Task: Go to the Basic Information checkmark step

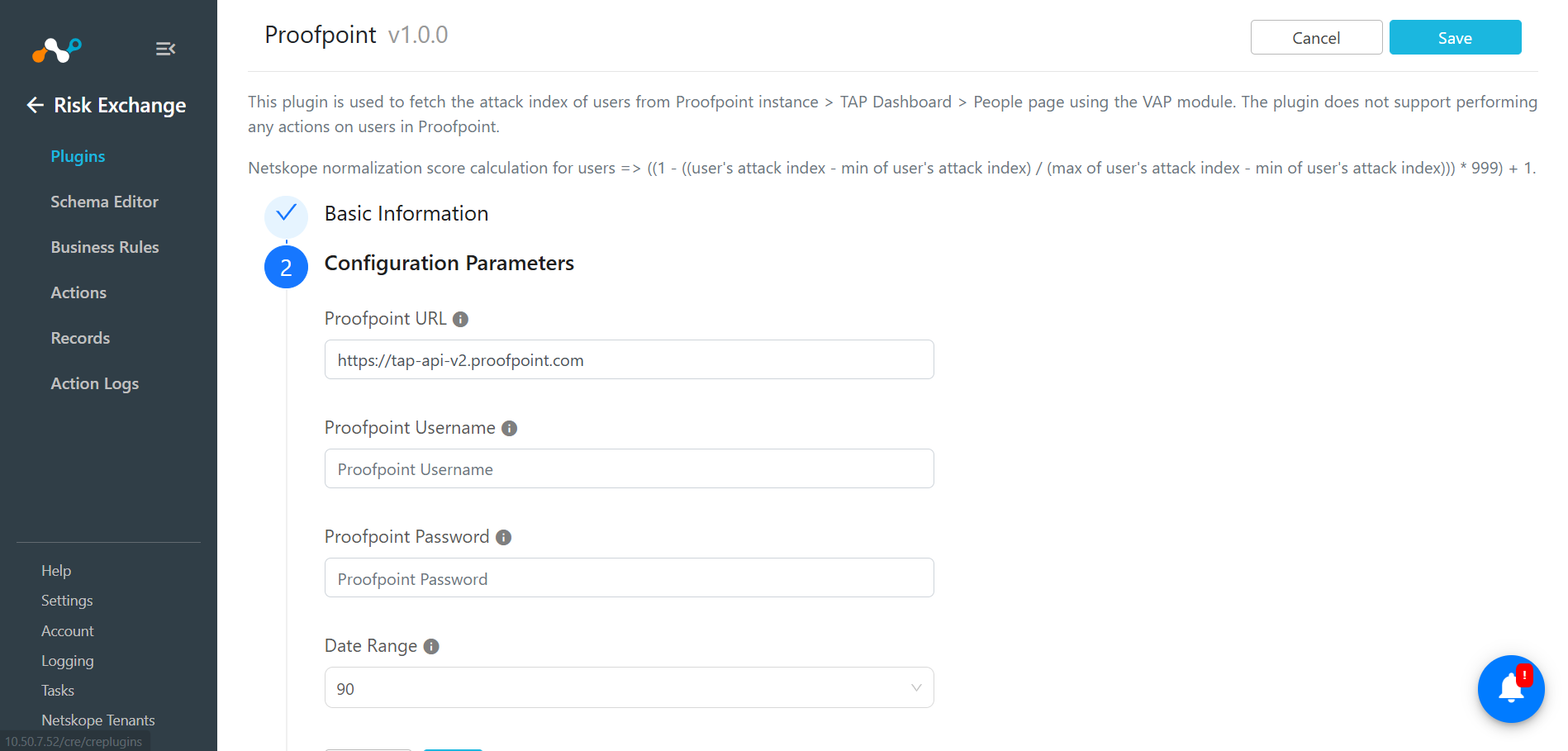Action: click(x=286, y=213)
